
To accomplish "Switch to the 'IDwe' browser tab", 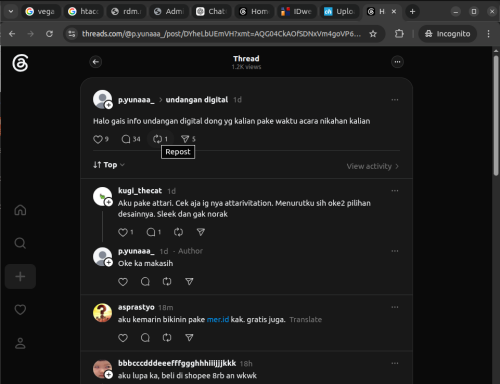I will click(297, 12).
